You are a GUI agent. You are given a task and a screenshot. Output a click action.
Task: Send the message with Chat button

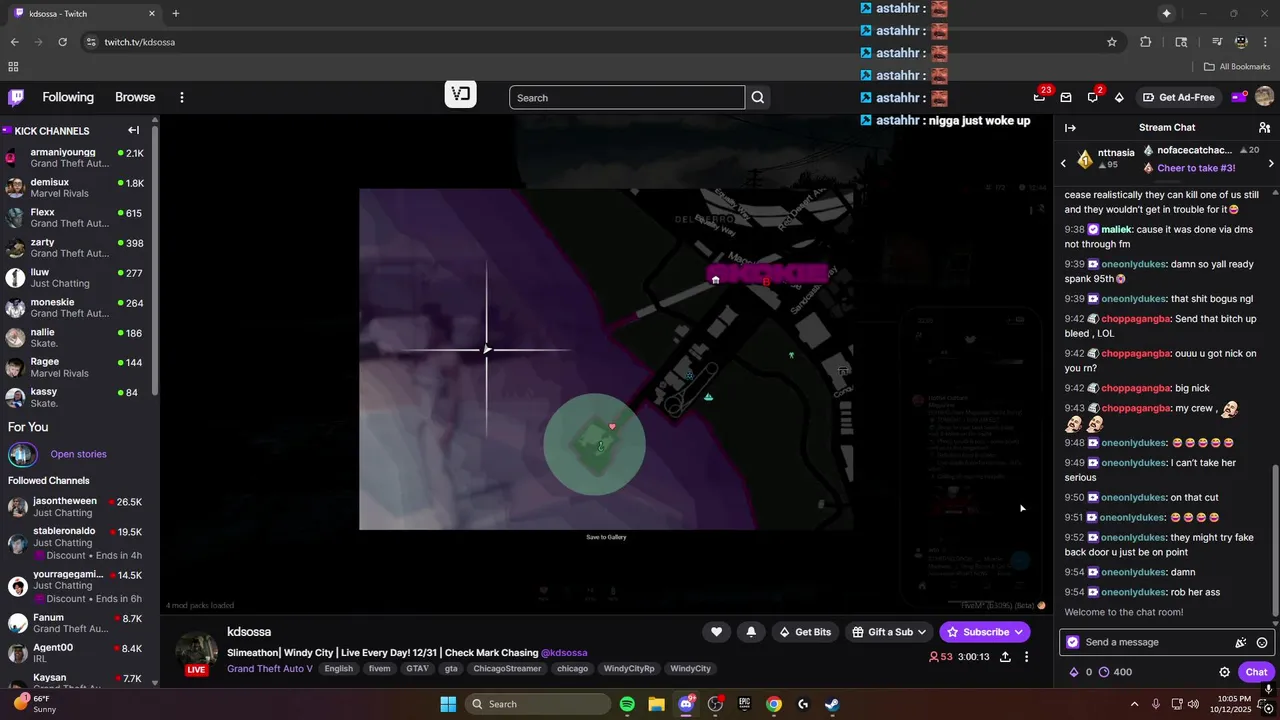[1256, 672]
